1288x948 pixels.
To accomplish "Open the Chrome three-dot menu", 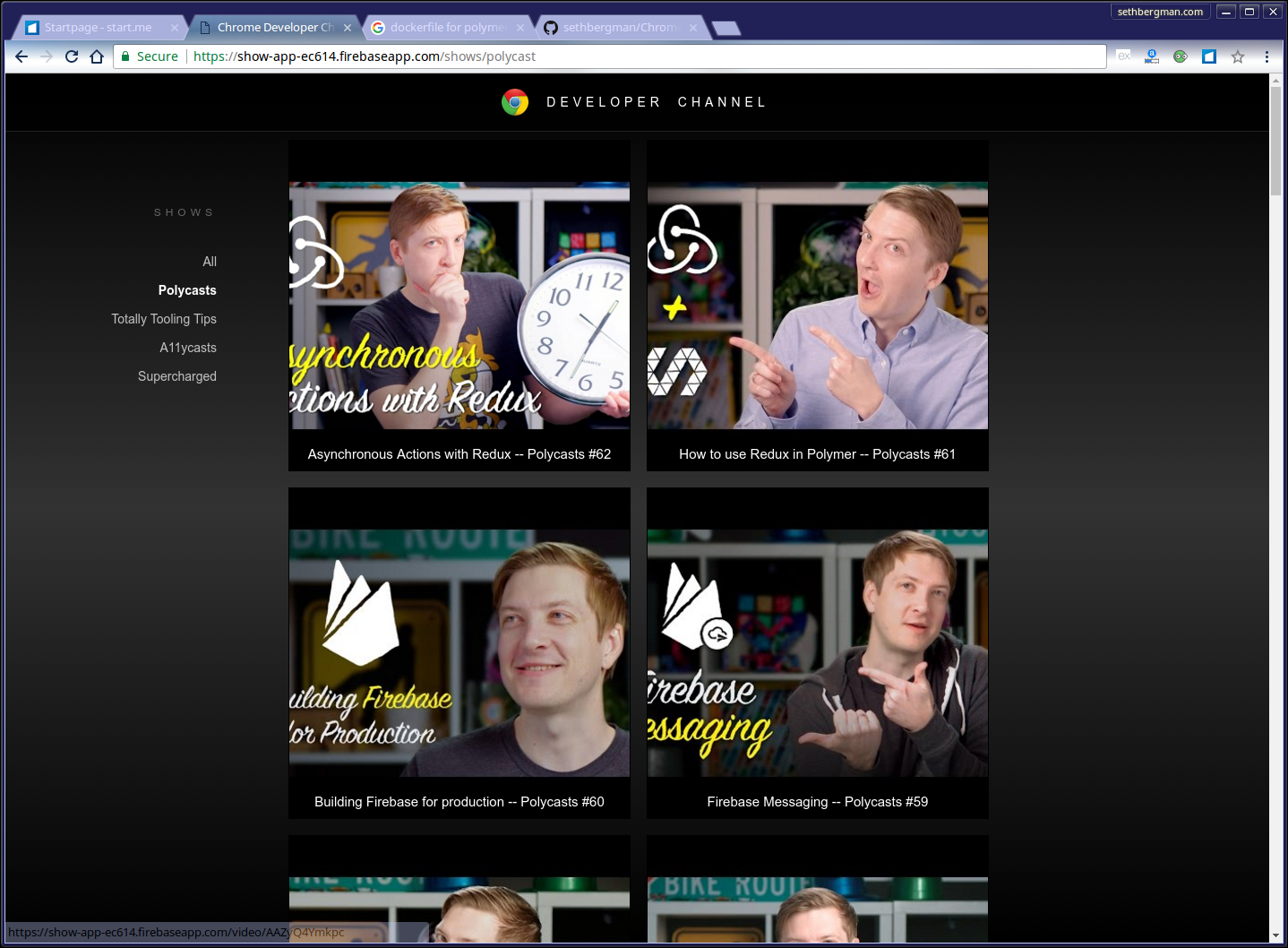I will (1267, 56).
